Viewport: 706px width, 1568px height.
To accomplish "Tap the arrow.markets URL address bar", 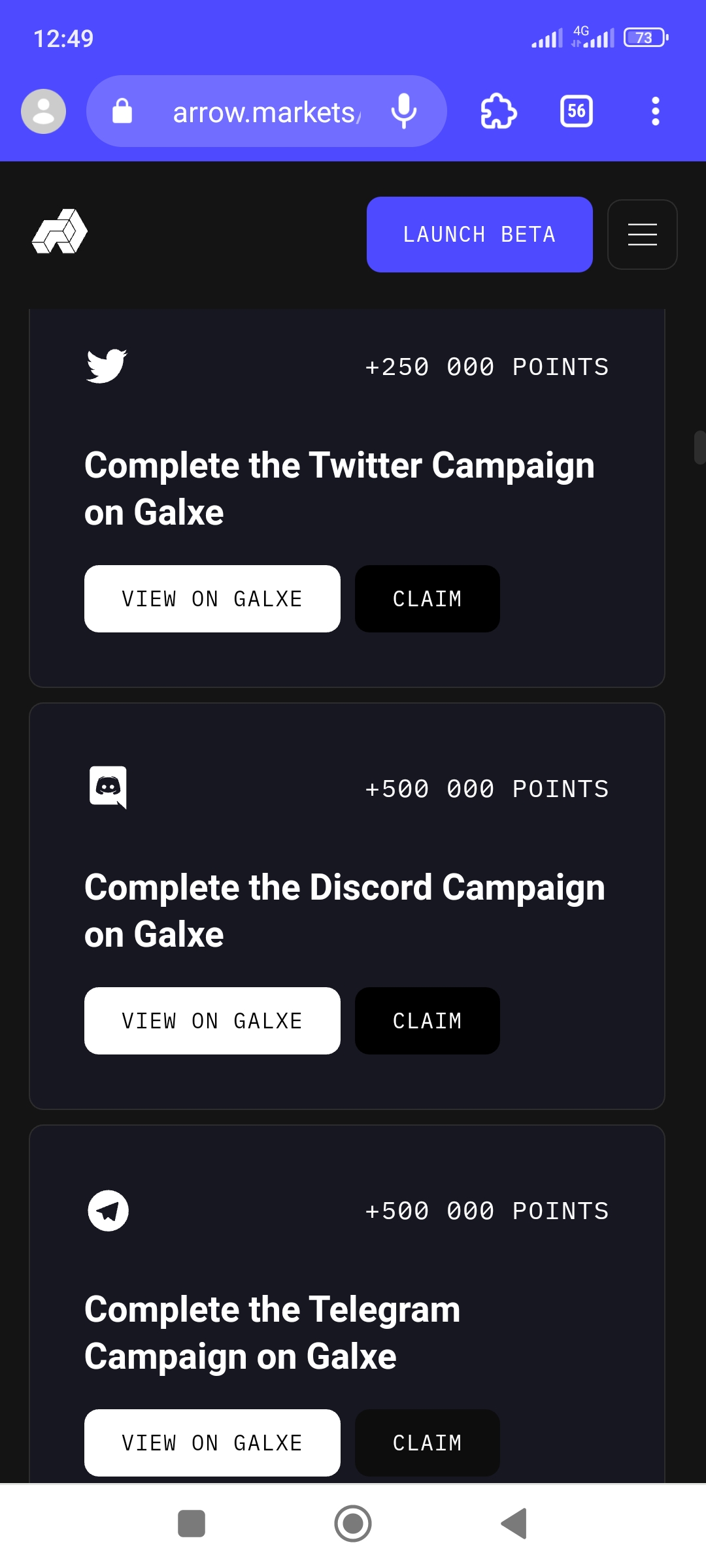I will tap(265, 112).
